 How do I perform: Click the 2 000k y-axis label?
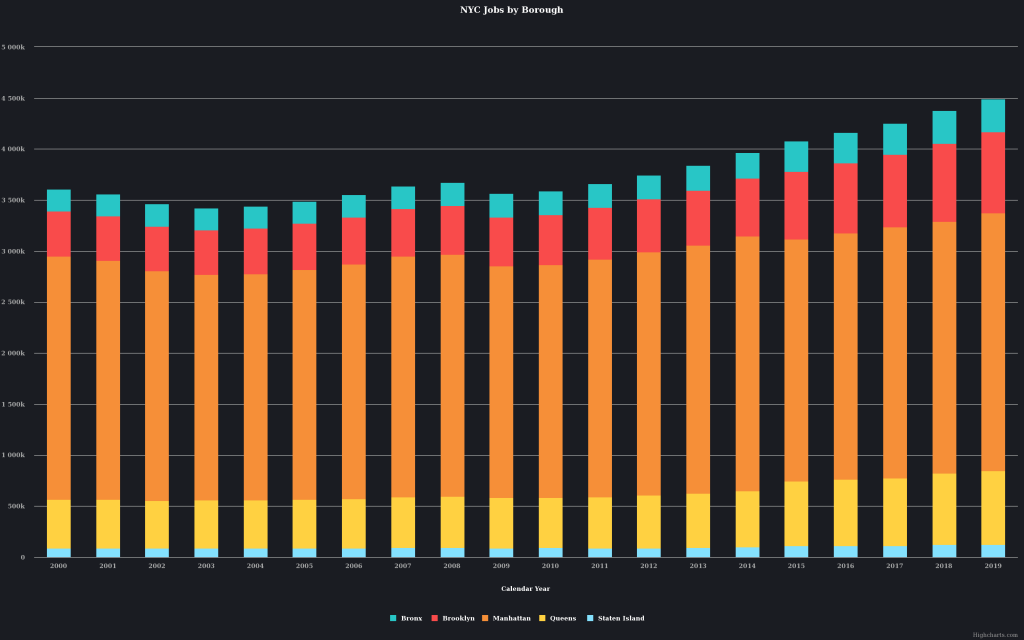(x=13, y=354)
